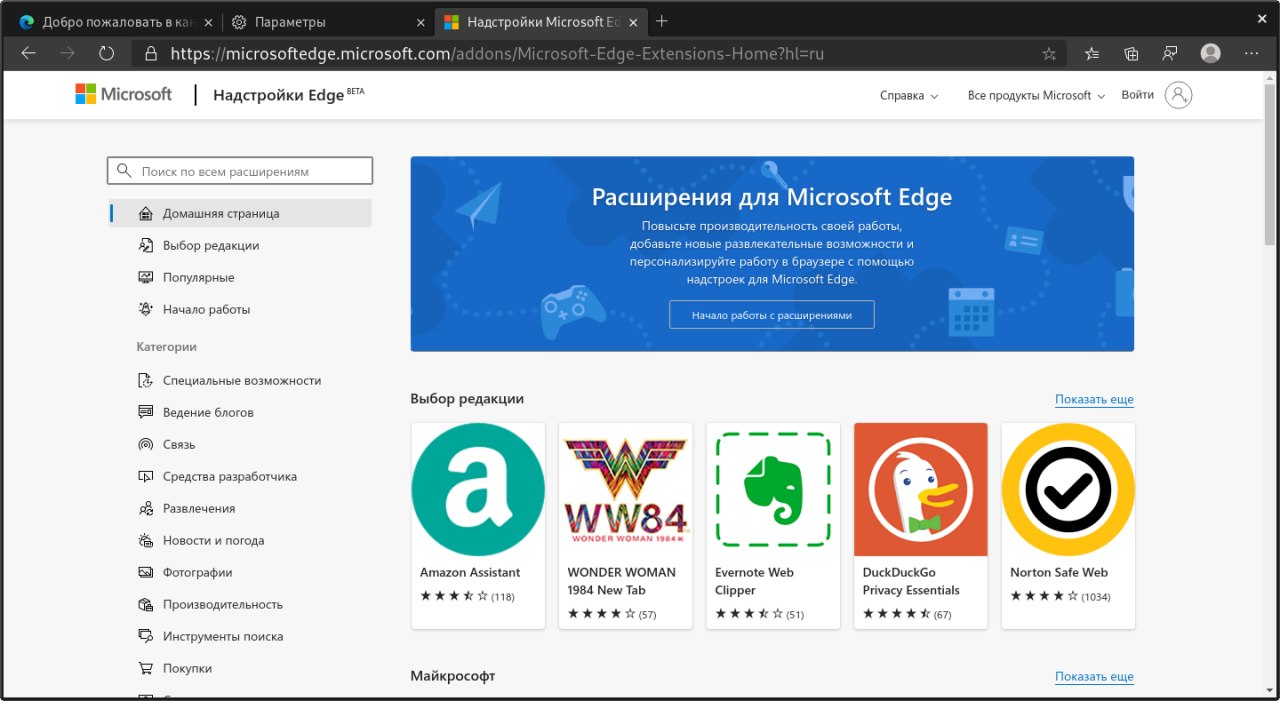Click the browser address bar URL

pyautogui.click(x=497, y=54)
